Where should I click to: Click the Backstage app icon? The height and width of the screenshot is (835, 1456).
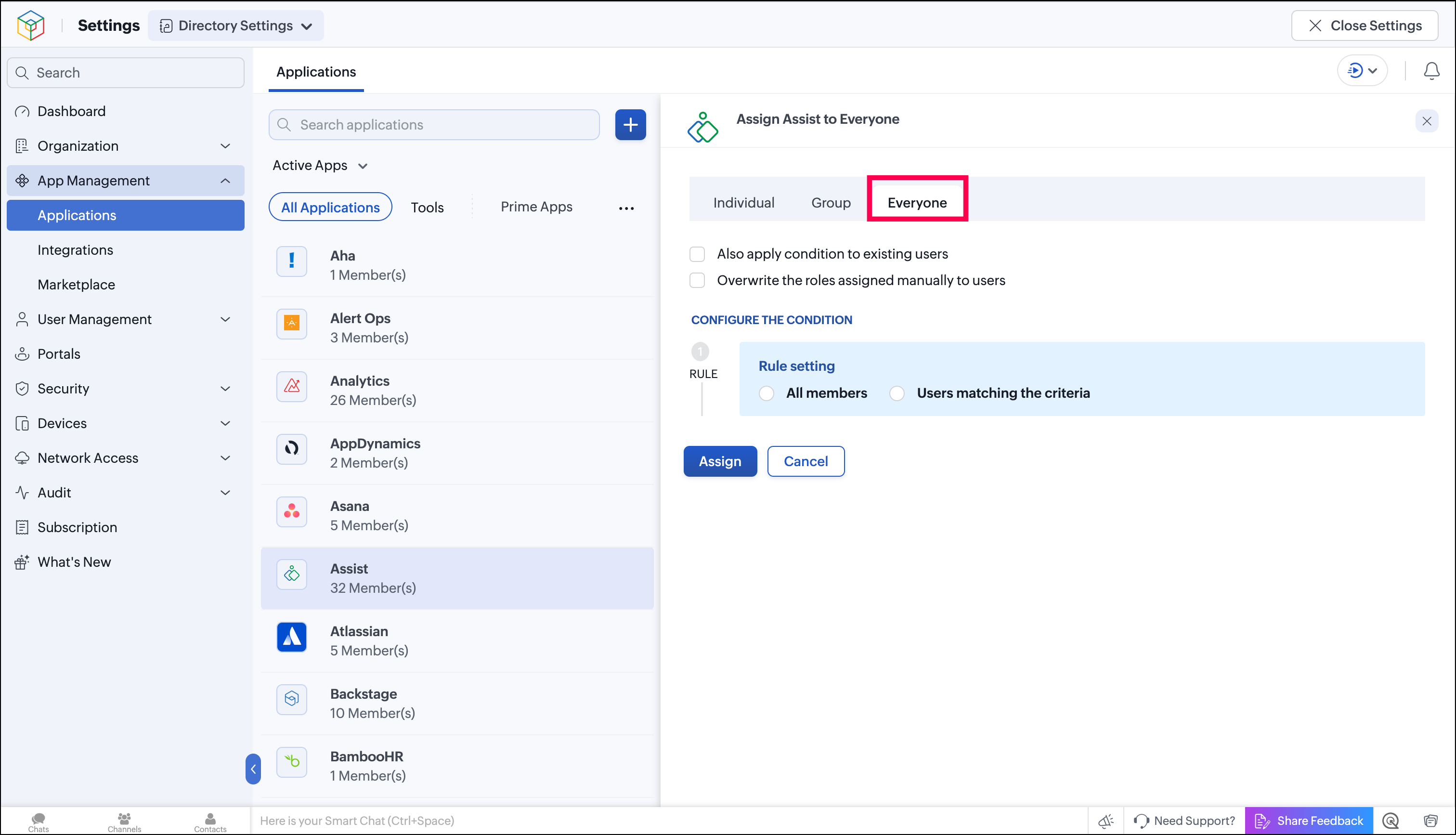tap(292, 699)
